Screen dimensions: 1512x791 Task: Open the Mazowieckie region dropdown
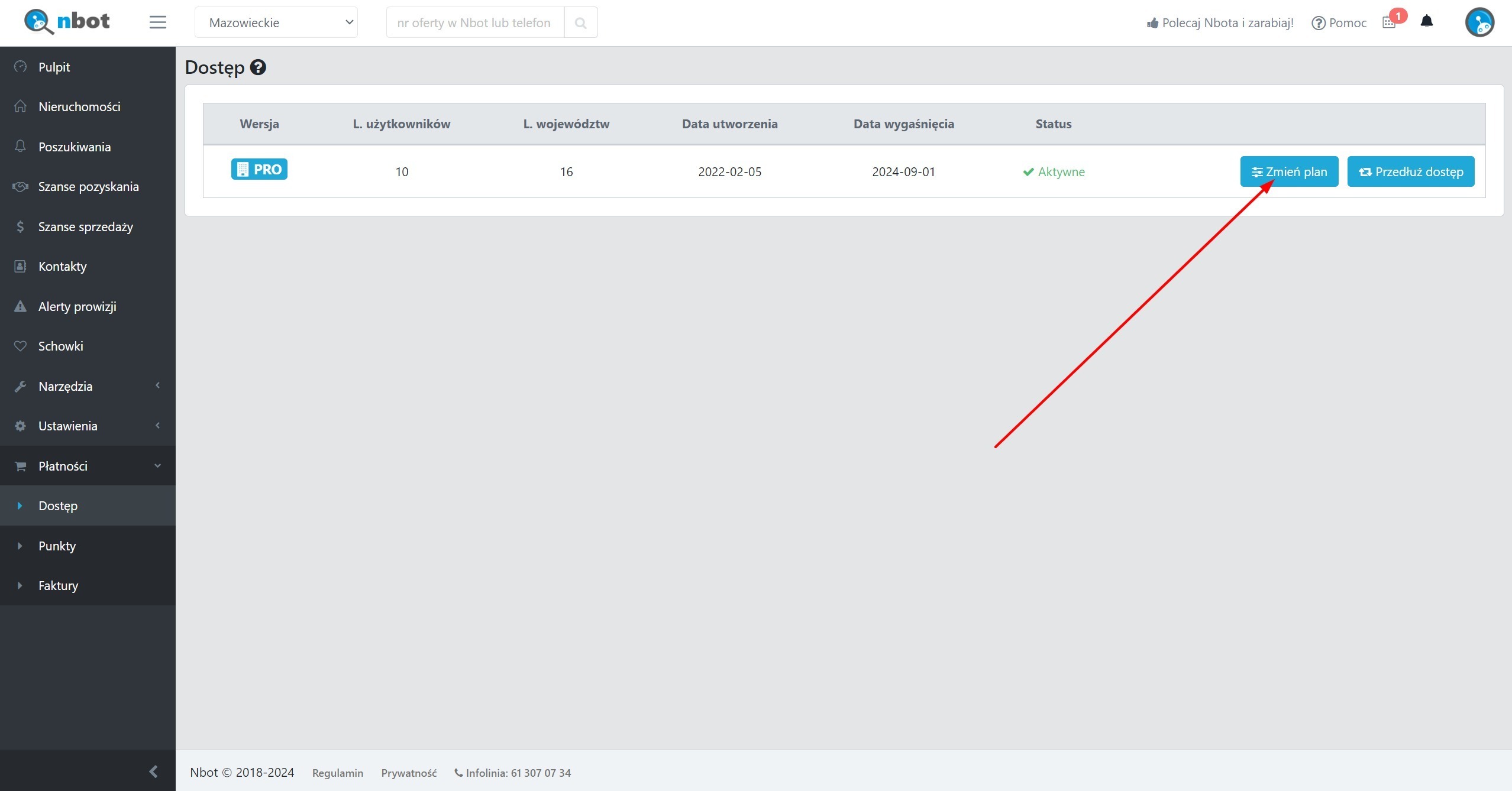pyautogui.click(x=276, y=22)
